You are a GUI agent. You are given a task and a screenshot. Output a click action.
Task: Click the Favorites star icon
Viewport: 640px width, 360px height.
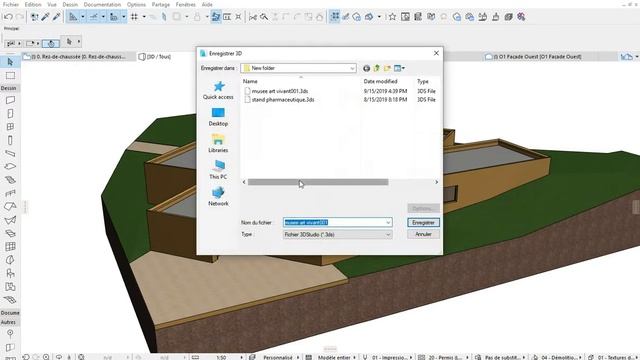click(x=392, y=17)
